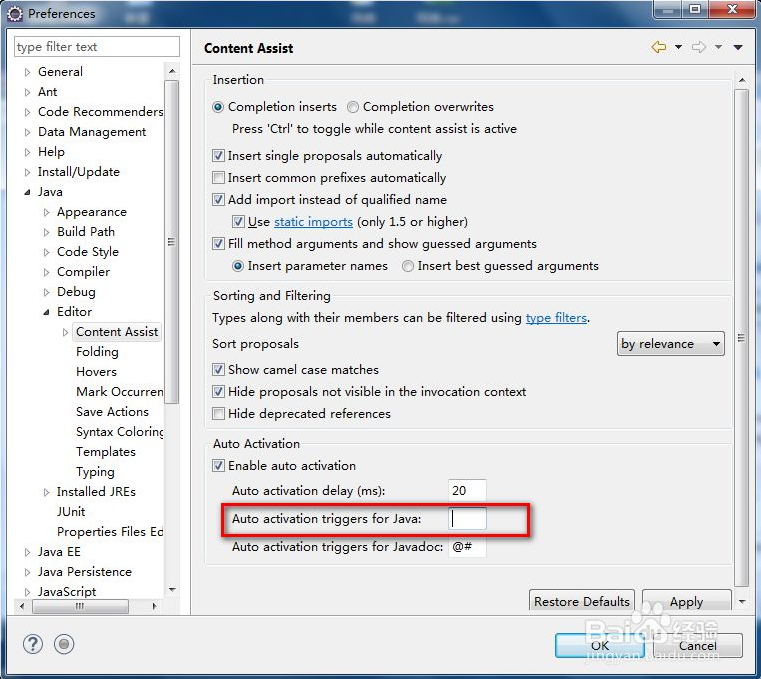The image size is (761, 679).
Task: Enable Hide deprecated references
Action: click(218, 414)
